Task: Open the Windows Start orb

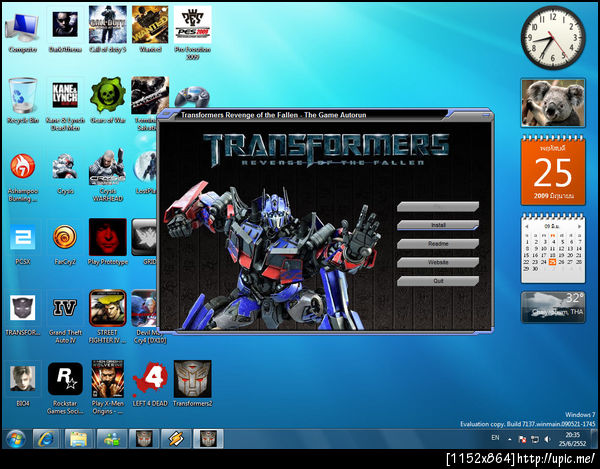Action: click(x=16, y=439)
